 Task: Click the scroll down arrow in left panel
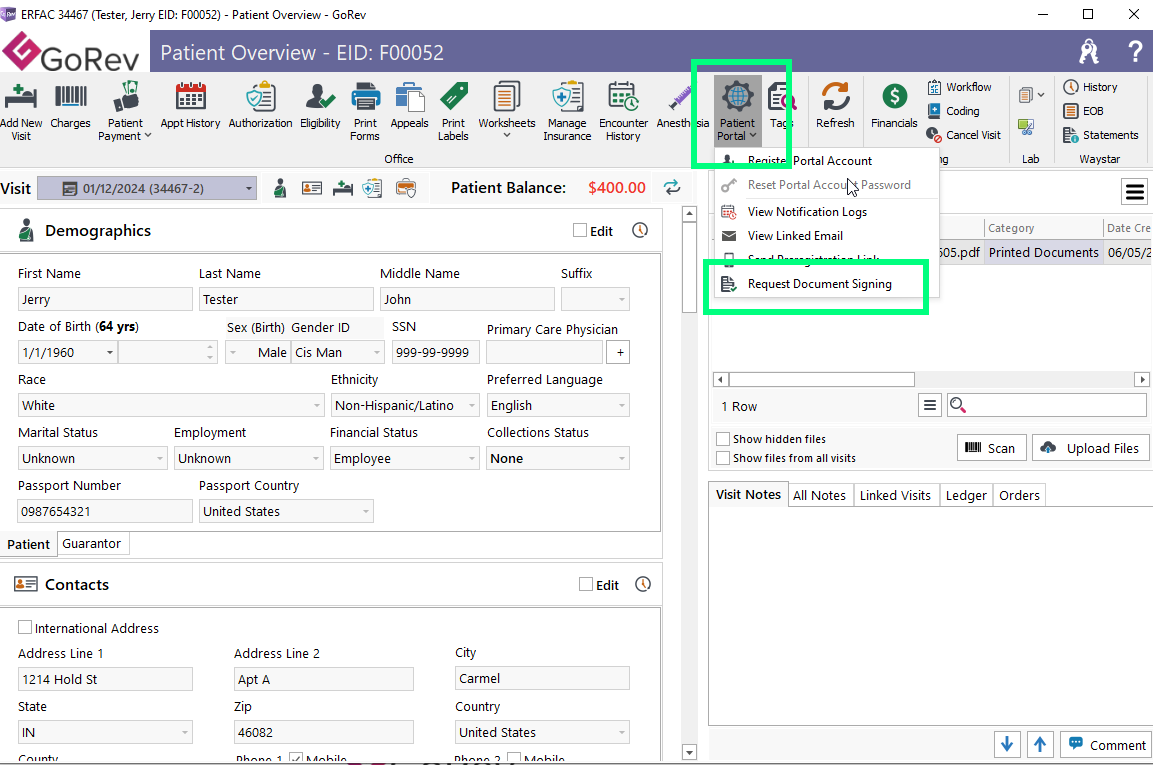689,752
